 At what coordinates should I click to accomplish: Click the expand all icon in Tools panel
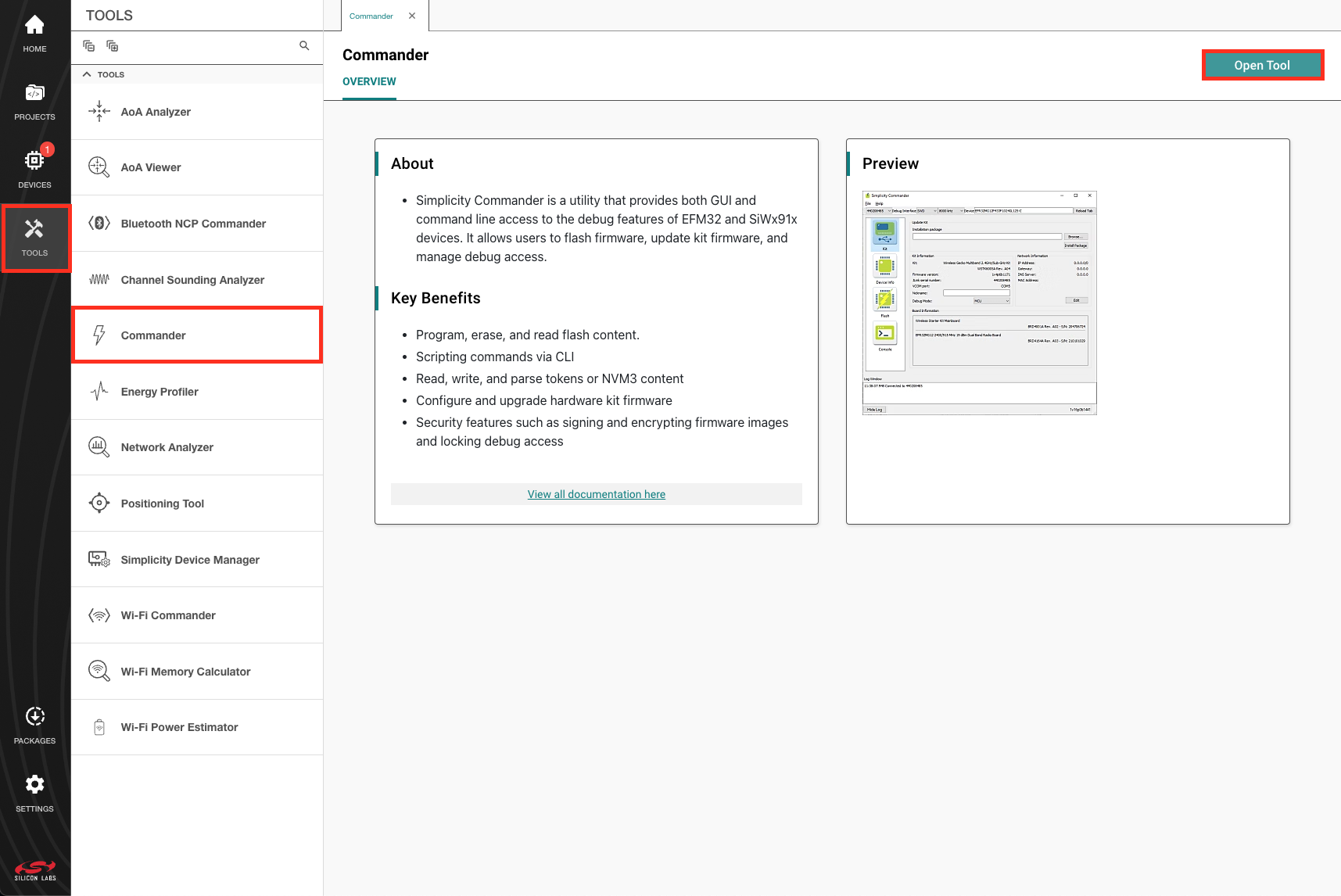(x=112, y=46)
